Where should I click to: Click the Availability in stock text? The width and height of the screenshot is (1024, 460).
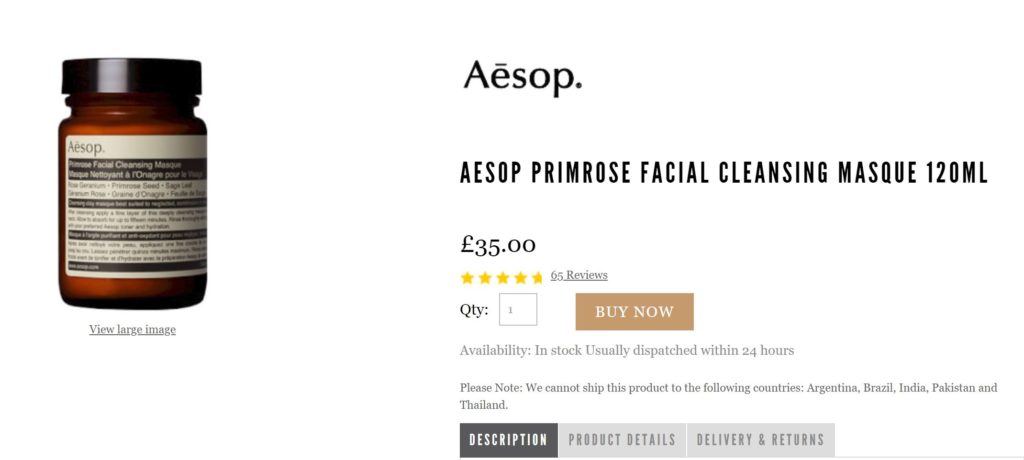[x=626, y=350]
